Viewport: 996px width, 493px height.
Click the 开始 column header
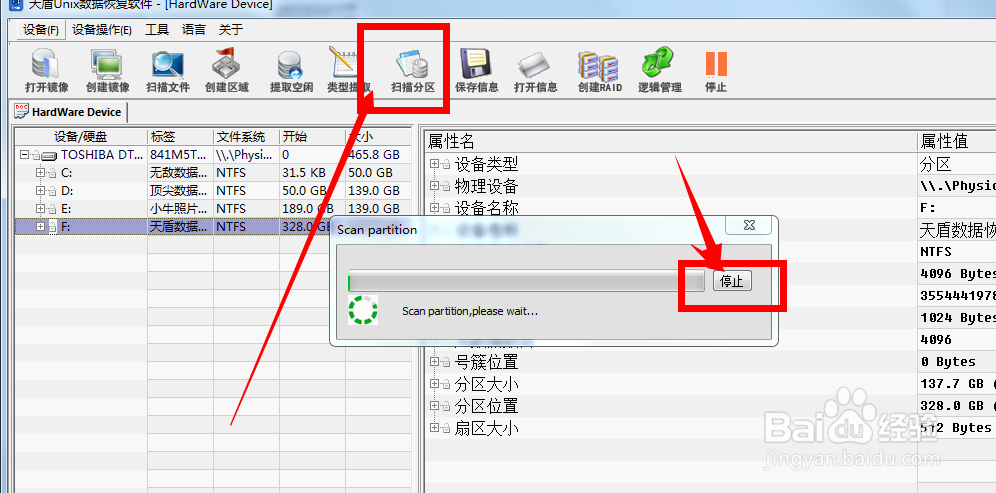313,137
